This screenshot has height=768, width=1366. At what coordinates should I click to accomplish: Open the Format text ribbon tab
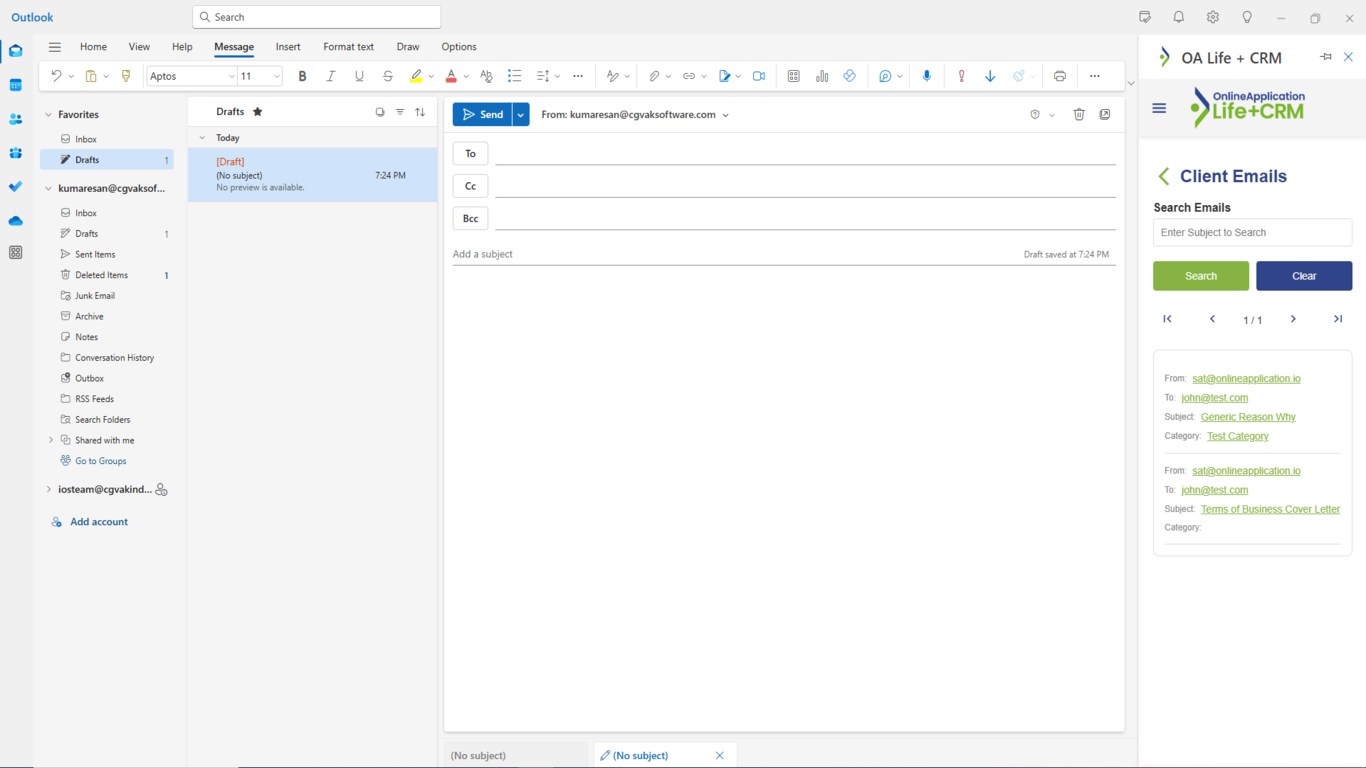(x=348, y=47)
